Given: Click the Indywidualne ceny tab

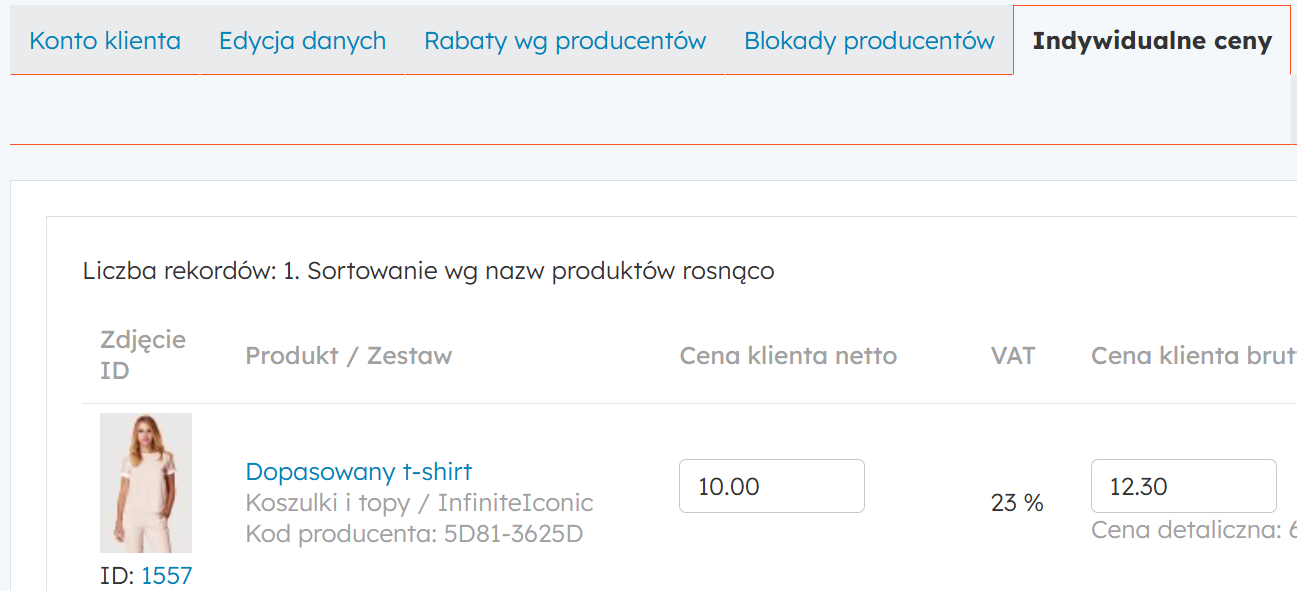Looking at the screenshot, I should [1152, 41].
